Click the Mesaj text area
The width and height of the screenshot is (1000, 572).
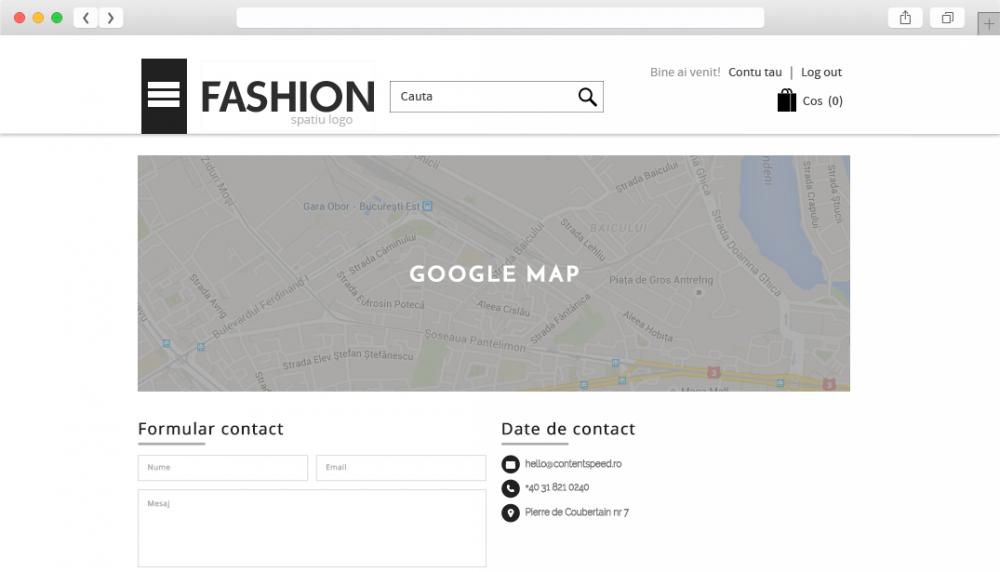point(312,528)
